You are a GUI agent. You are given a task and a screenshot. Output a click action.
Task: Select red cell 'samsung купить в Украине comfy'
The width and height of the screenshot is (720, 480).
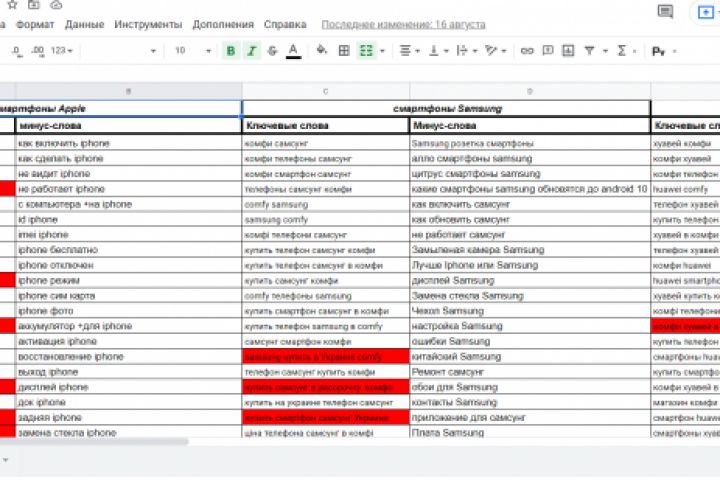click(x=326, y=356)
